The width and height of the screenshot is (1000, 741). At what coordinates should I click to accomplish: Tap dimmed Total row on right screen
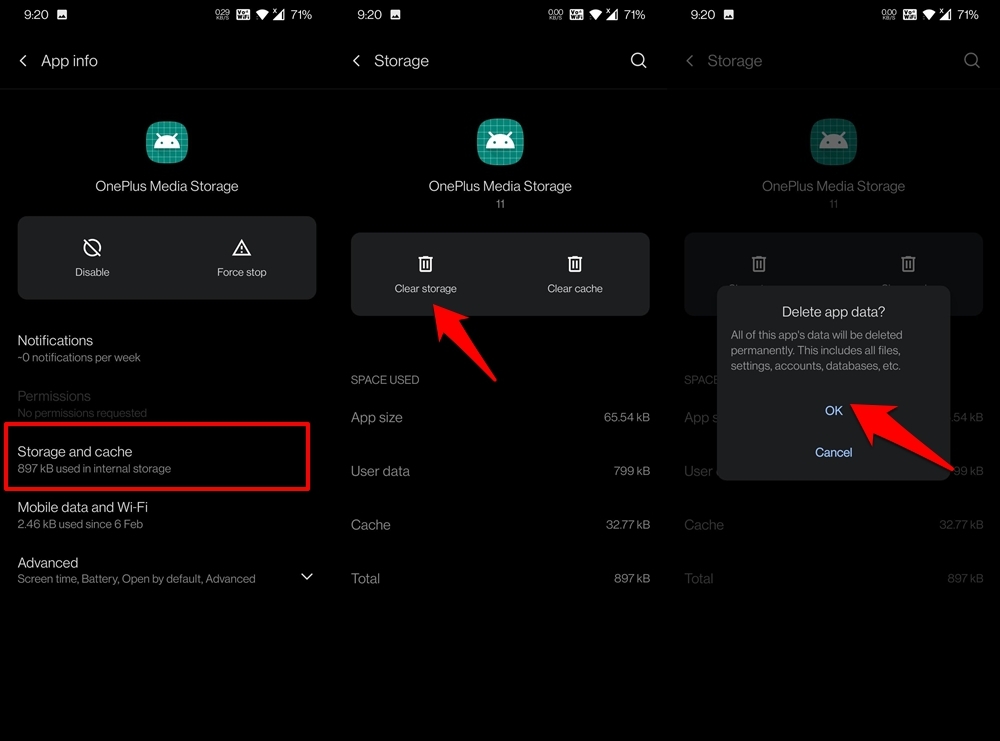pyautogui.click(x=834, y=578)
